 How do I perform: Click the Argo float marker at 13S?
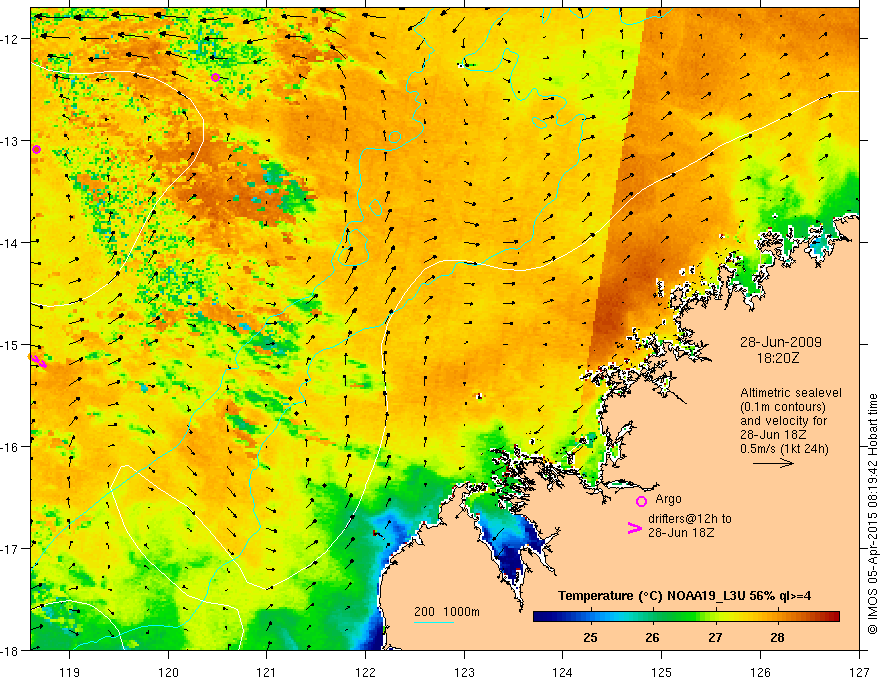point(36,149)
